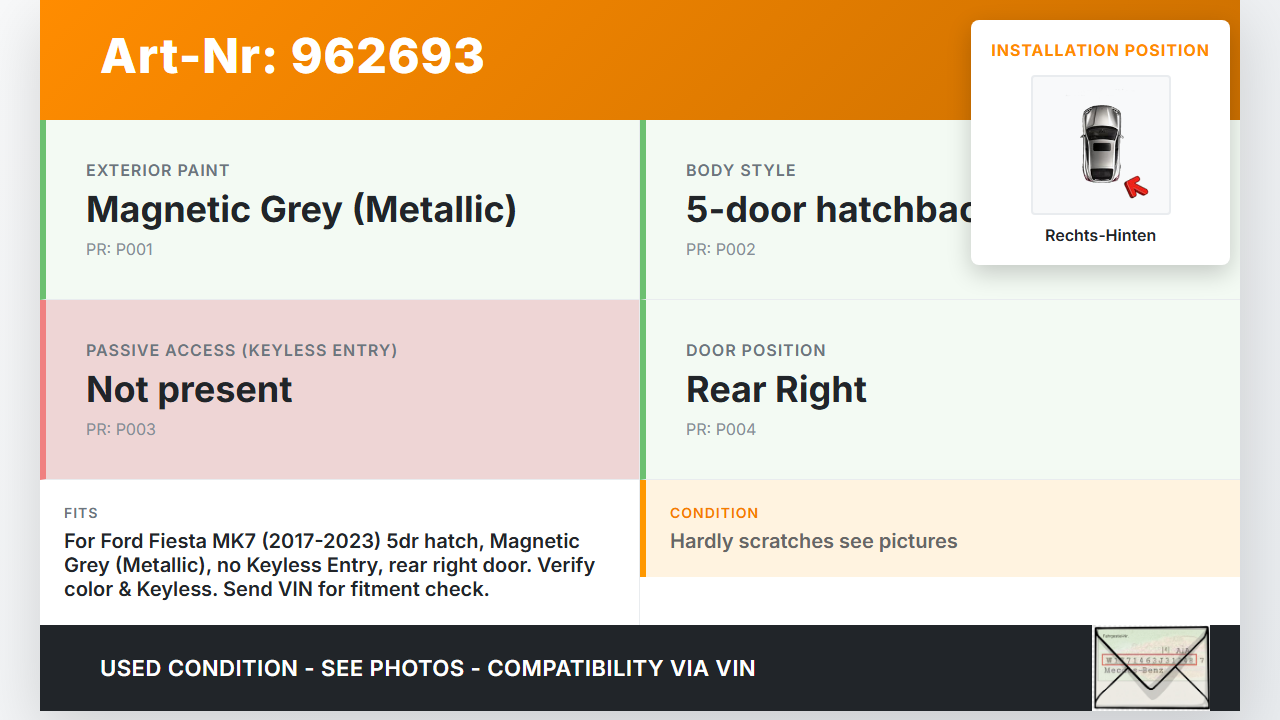Click the PR: P002 code
Viewport: 1280px width, 720px height.
pyautogui.click(x=720, y=249)
